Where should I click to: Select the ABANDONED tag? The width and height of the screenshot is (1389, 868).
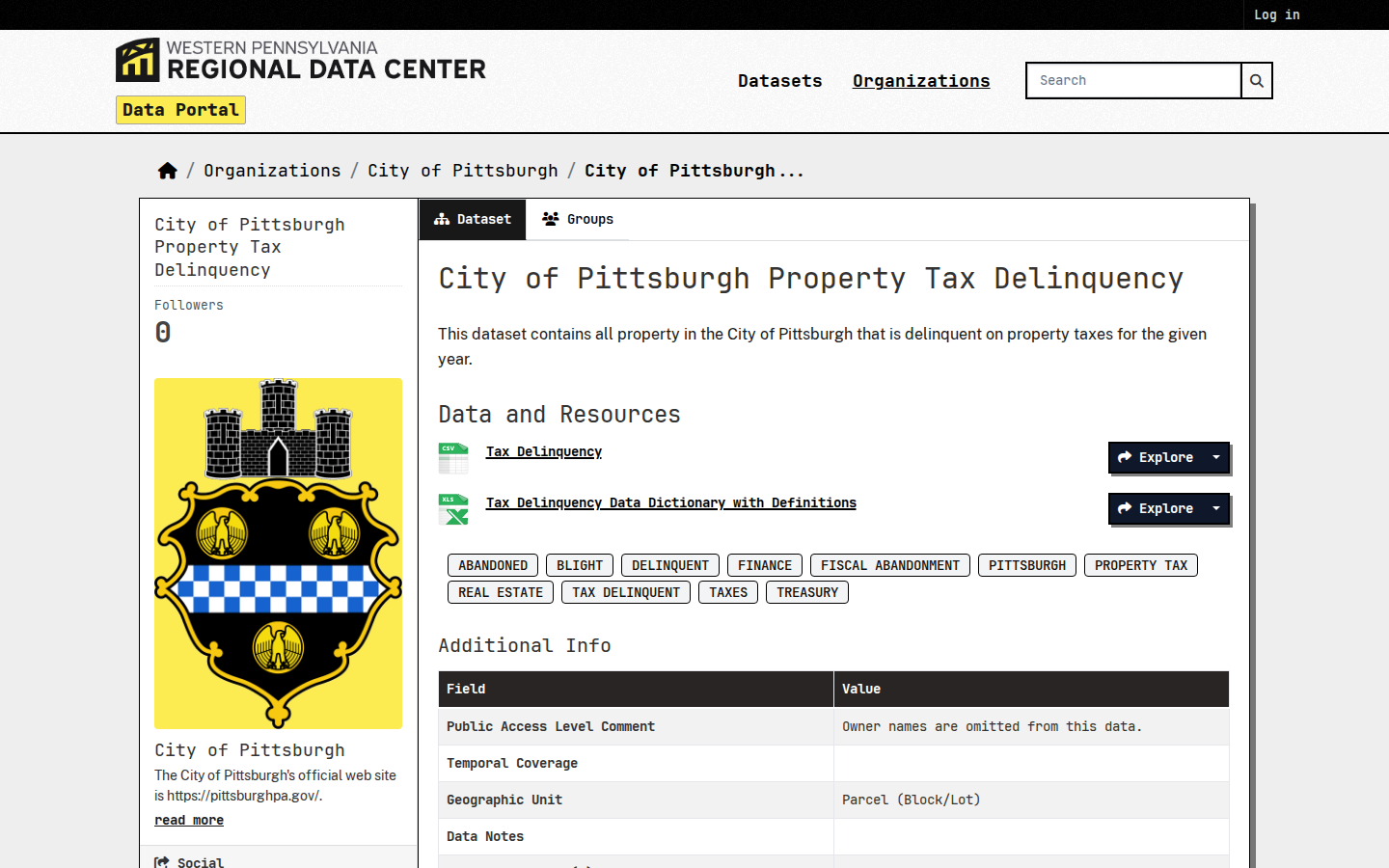coord(493,565)
